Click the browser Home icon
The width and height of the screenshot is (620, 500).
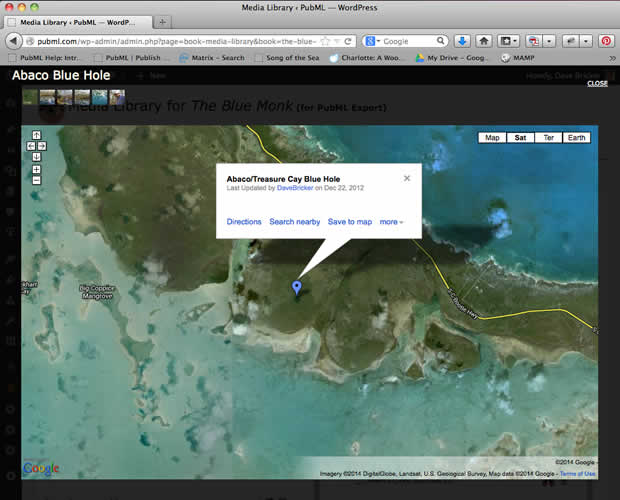484,41
